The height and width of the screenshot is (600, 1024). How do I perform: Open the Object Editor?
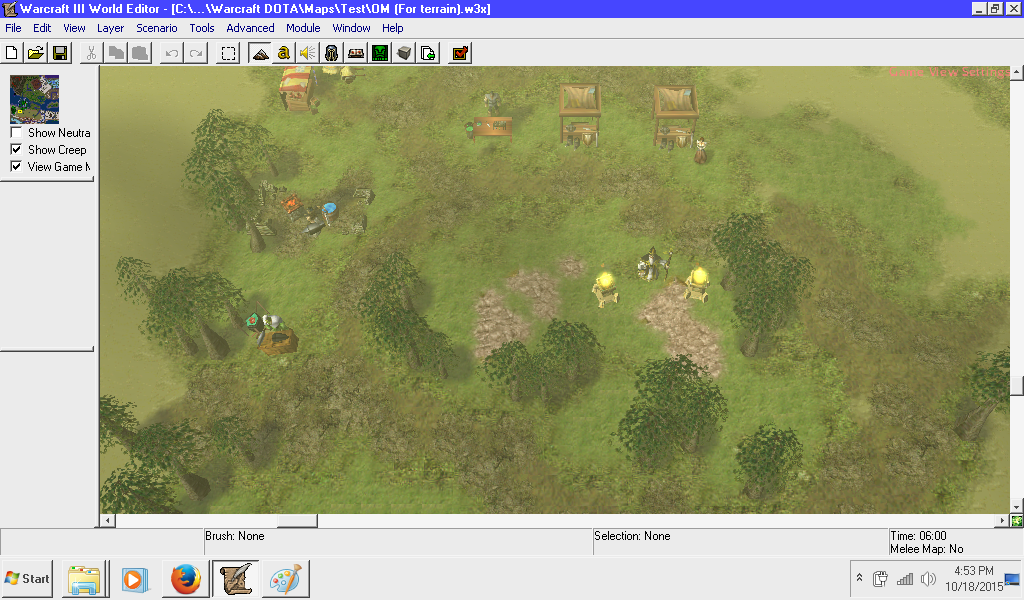332,53
